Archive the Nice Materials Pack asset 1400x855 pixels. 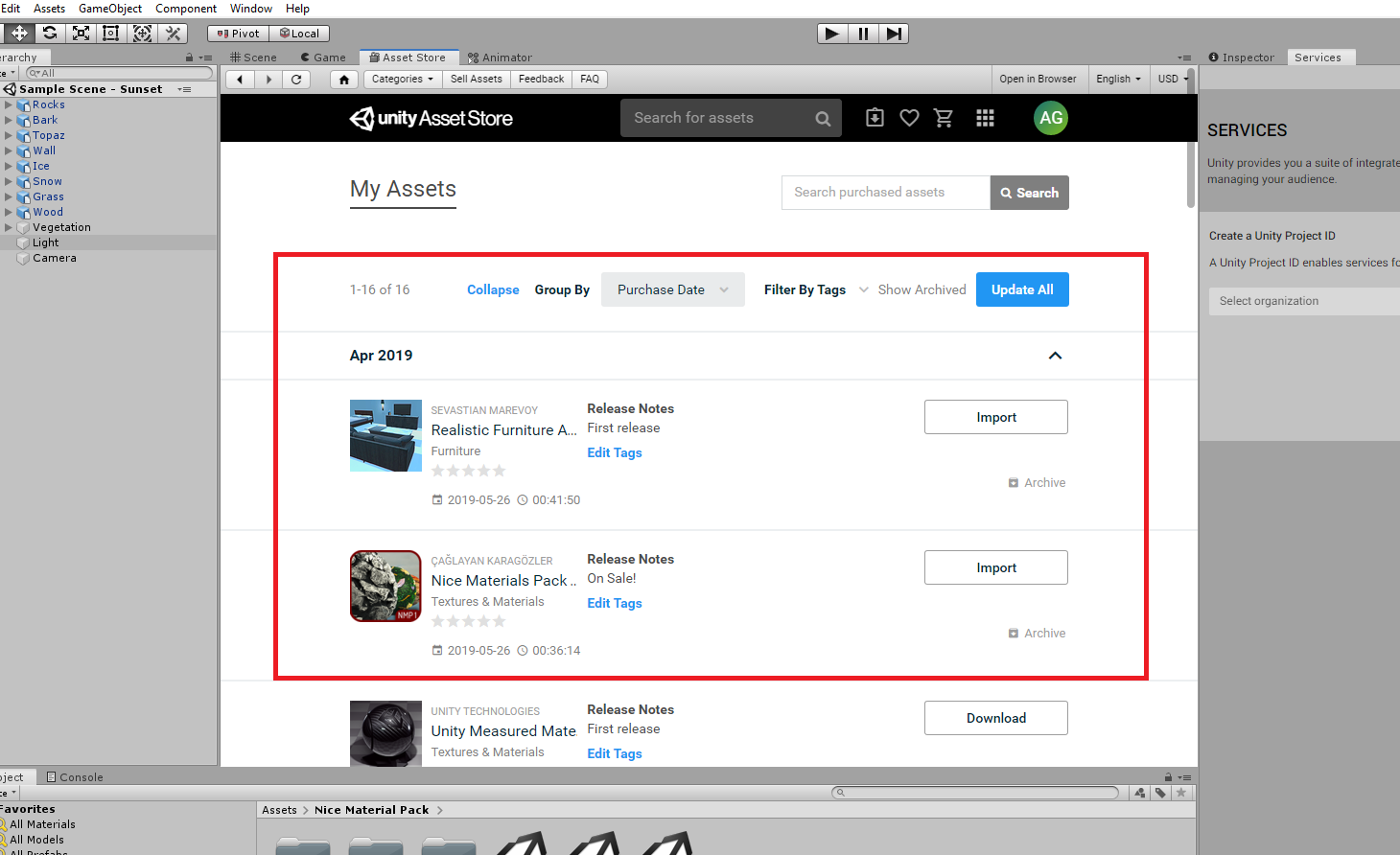pyautogui.click(x=1037, y=633)
